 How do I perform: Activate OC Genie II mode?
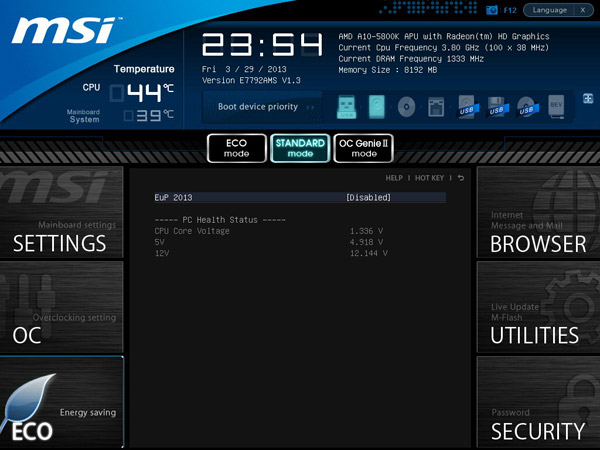[364, 148]
